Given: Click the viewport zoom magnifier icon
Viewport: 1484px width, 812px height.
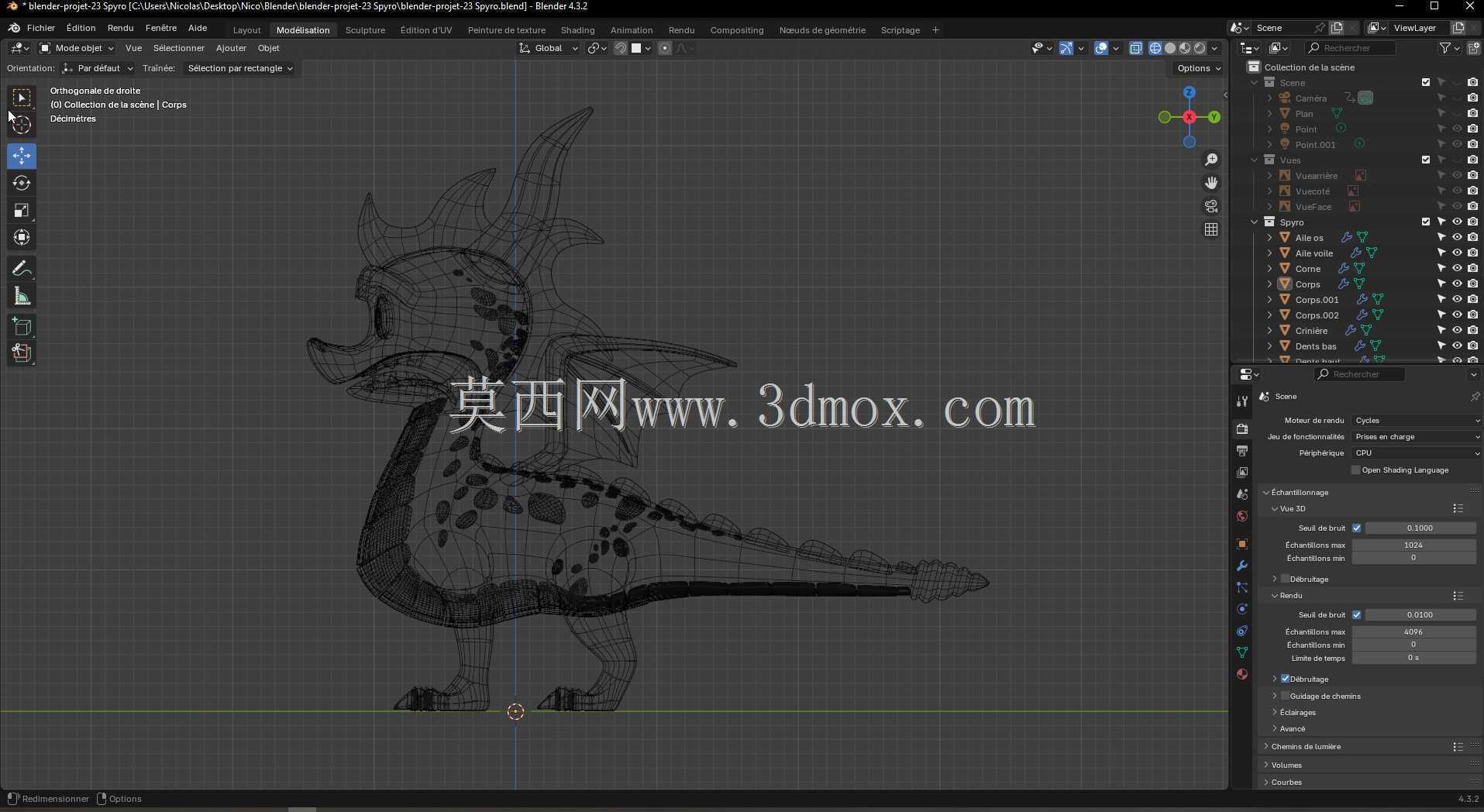Looking at the screenshot, I should point(1211,160).
